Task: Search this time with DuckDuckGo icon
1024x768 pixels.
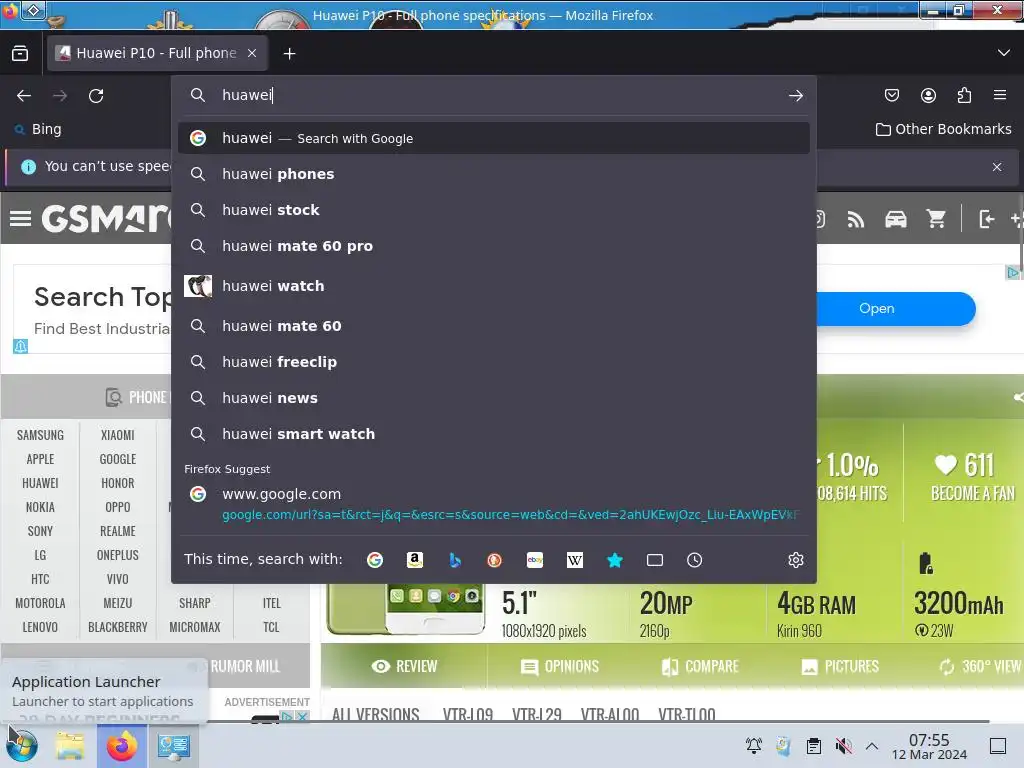Action: pyautogui.click(x=494, y=560)
